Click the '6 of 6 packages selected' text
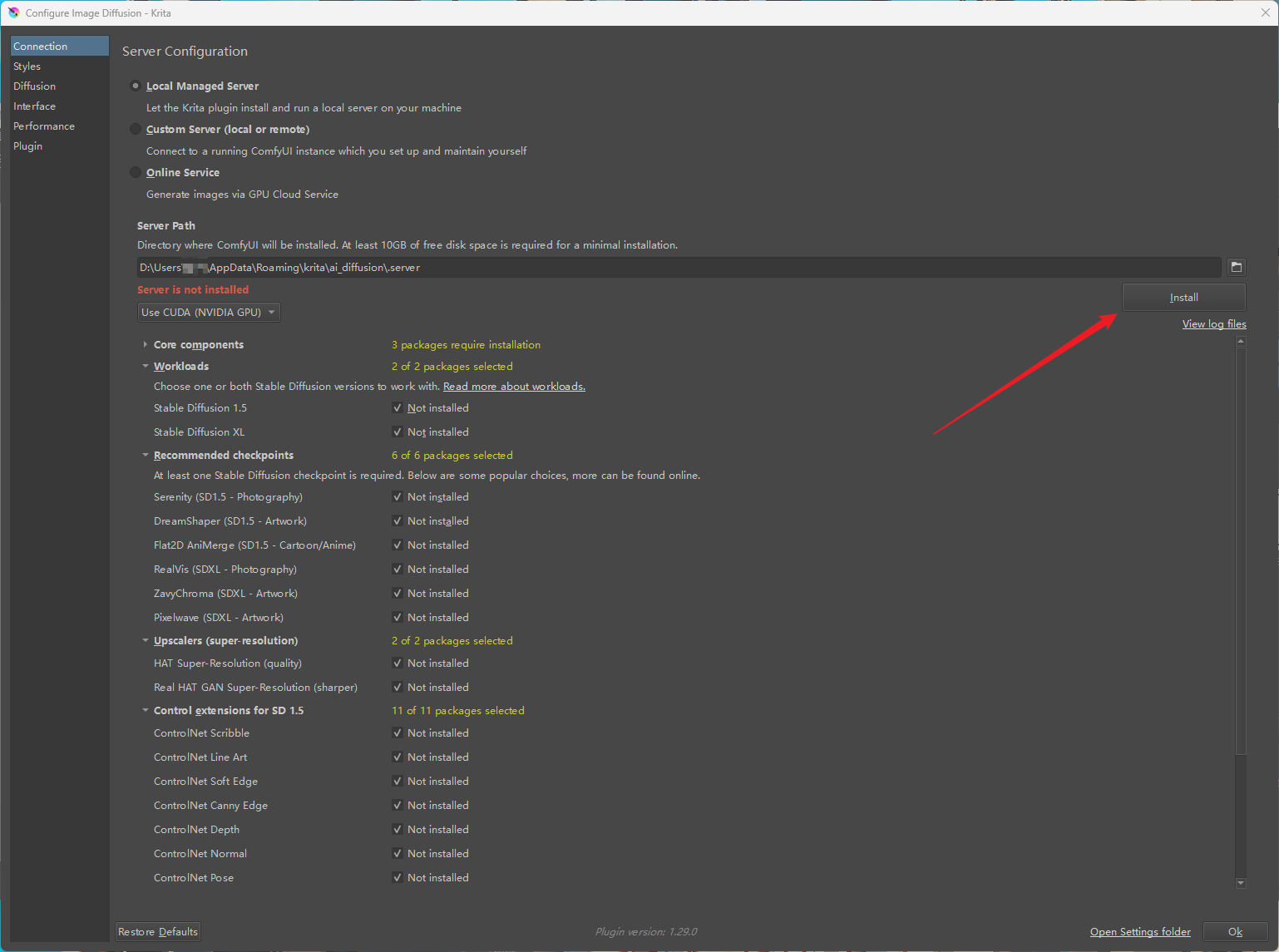This screenshot has width=1279, height=952. point(452,456)
